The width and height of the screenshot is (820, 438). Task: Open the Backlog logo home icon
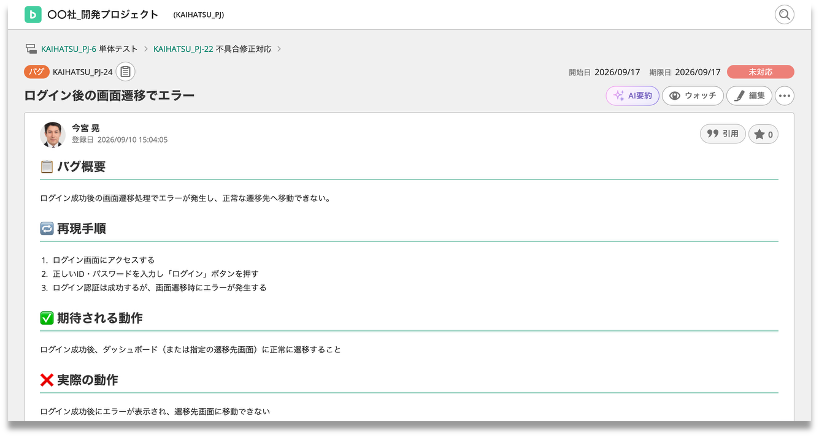[x=33, y=15]
